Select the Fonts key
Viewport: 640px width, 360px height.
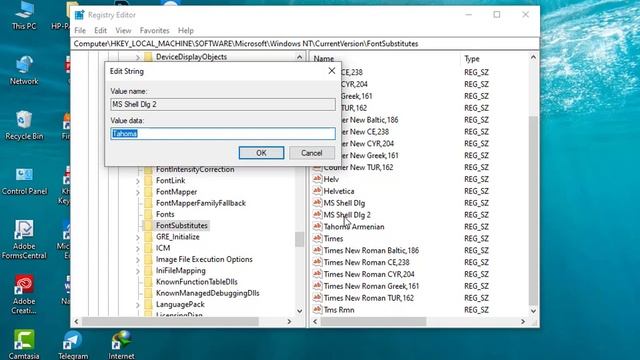point(165,214)
